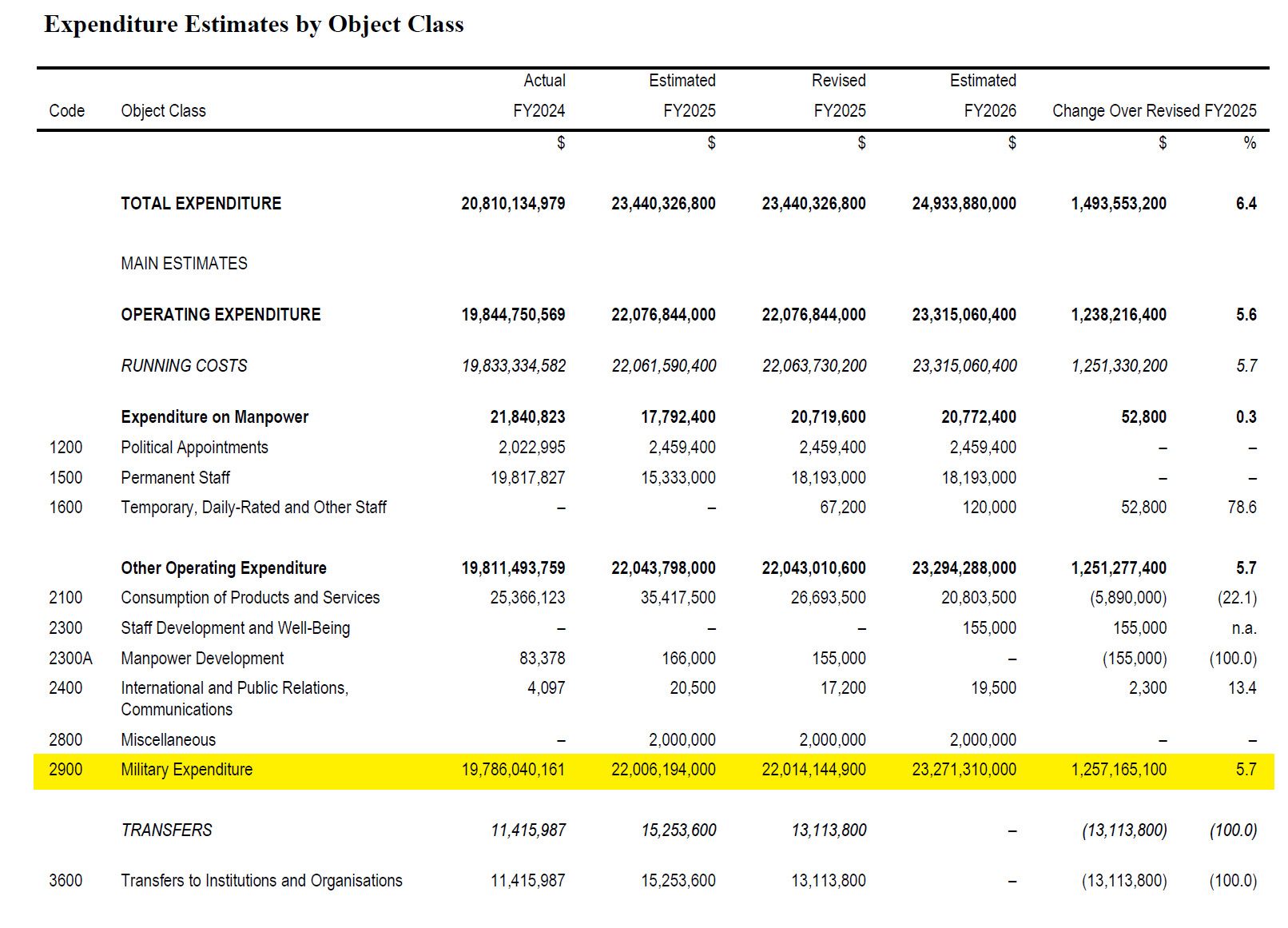This screenshot has height=928, width=1288.
Task: Click code 2900 in the highlighted row
Action: click(x=66, y=769)
